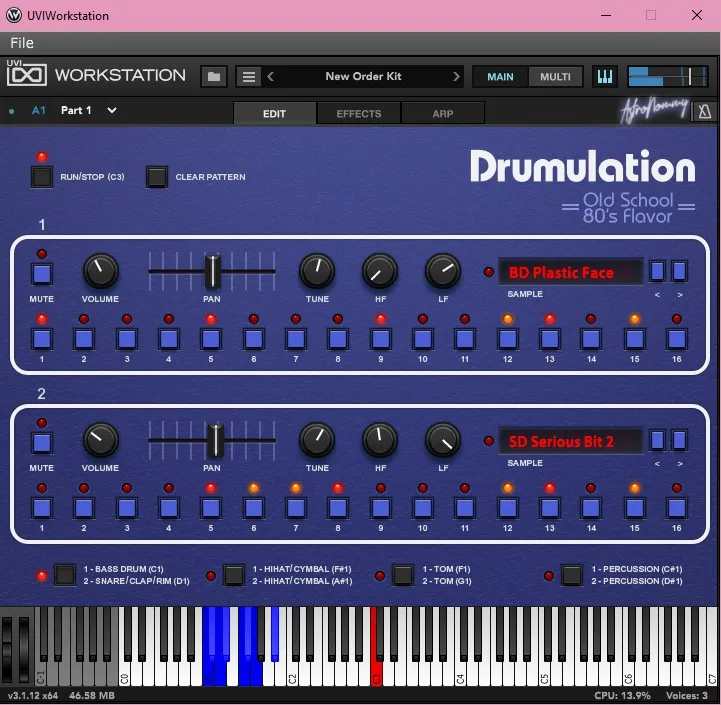The image size is (721, 705).
Task: Click the LF knob of track 2
Action: (443, 440)
